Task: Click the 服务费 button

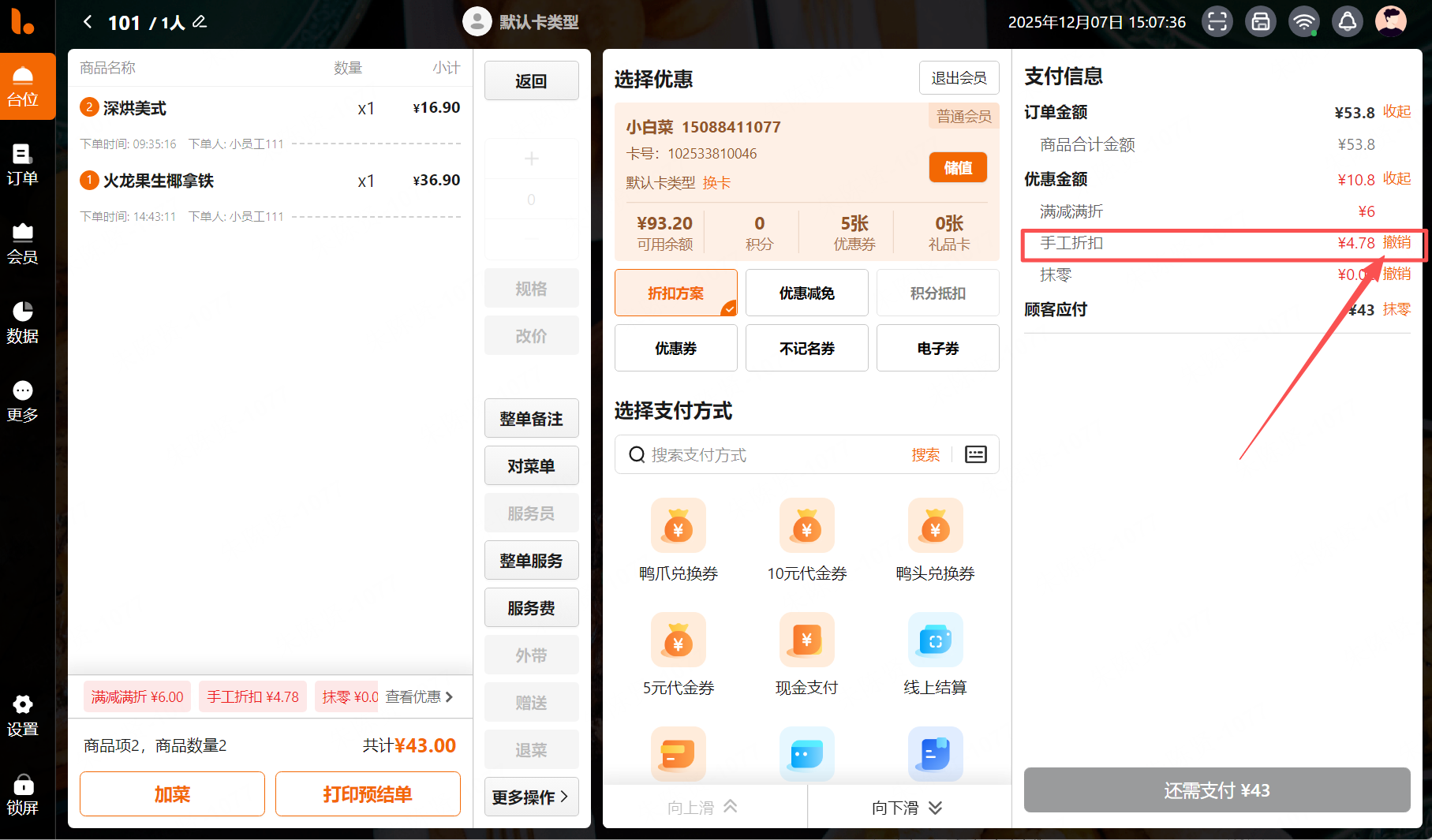Action: pos(531,607)
